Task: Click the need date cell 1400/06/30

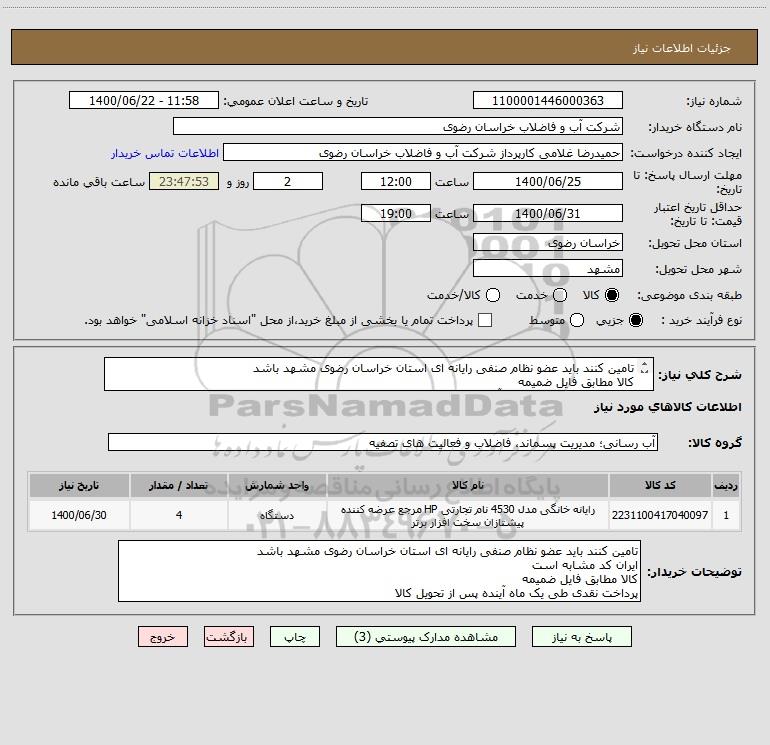Action: (x=79, y=515)
